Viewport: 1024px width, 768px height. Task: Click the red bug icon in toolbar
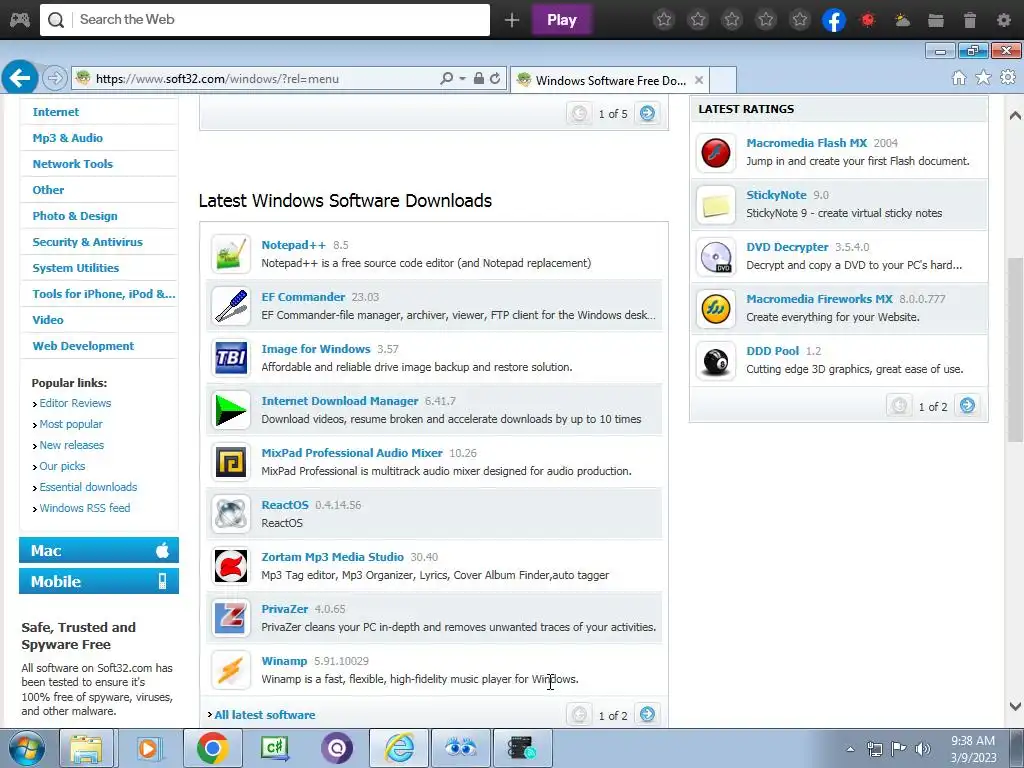pos(868,20)
